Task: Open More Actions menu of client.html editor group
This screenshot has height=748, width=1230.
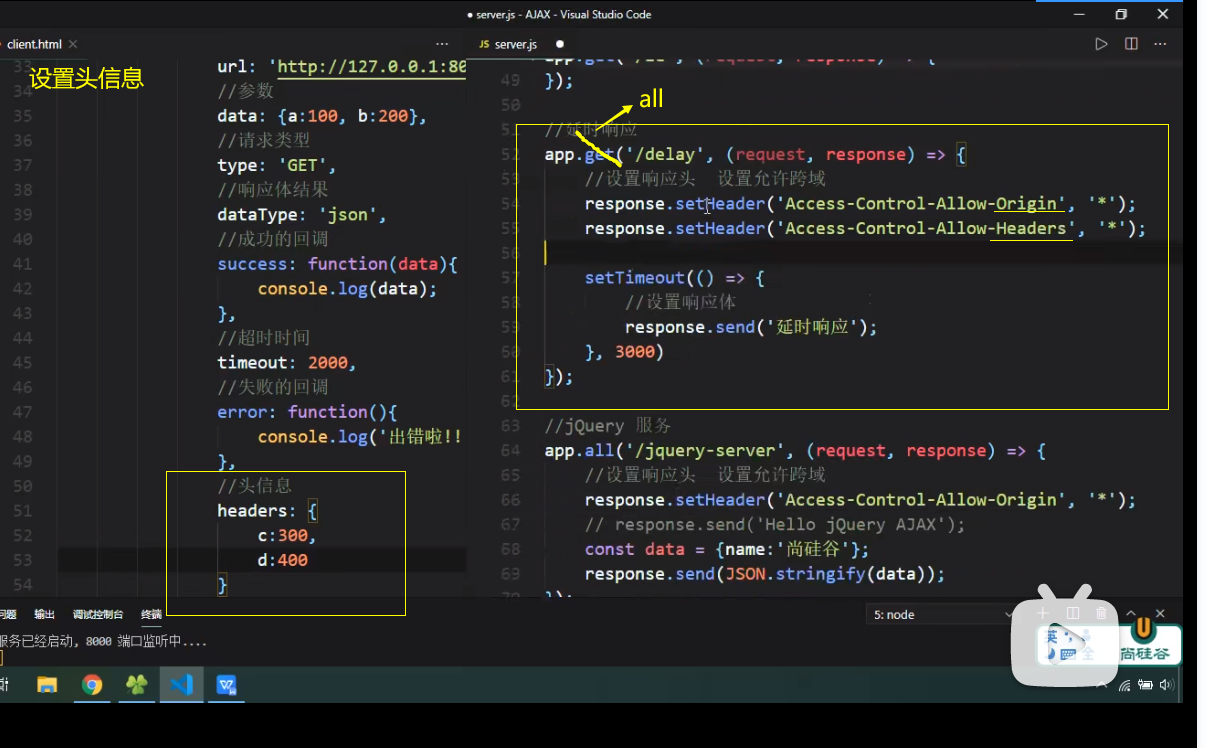Action: coord(442,44)
